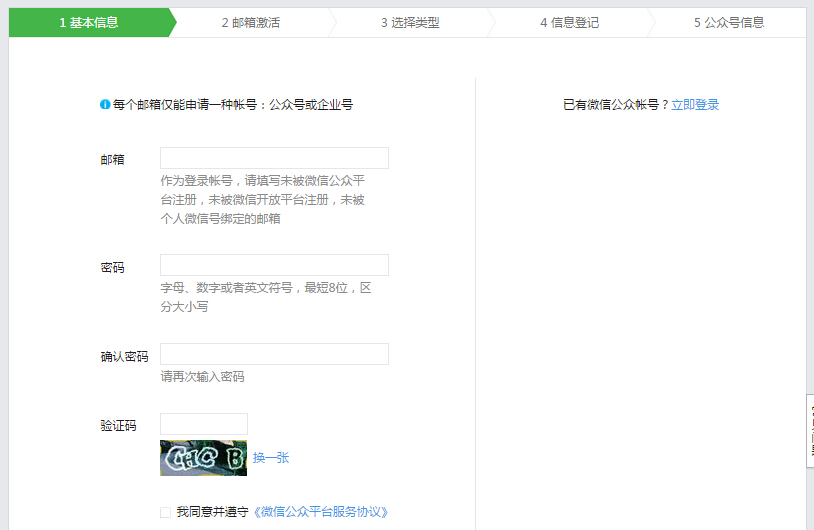Viewport: 814px width, 530px height.
Task: Click the 密码 field label
Action: 112,268
